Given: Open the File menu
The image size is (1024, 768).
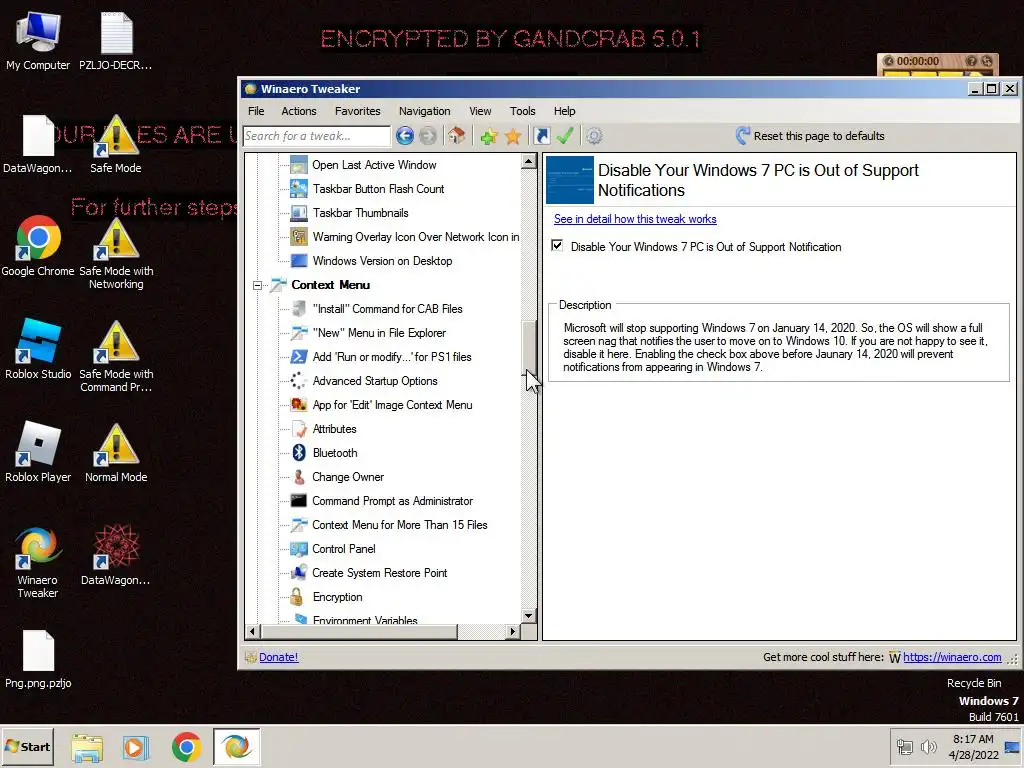Looking at the screenshot, I should [x=256, y=111].
